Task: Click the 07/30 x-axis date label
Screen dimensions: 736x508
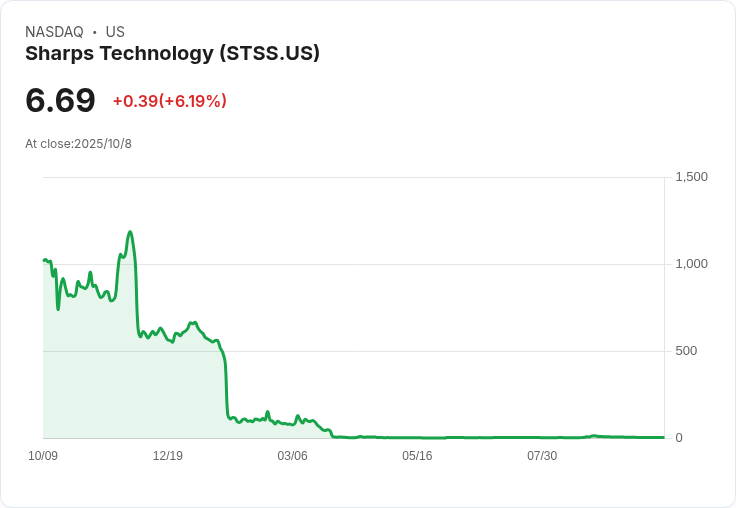Action: coord(541,456)
